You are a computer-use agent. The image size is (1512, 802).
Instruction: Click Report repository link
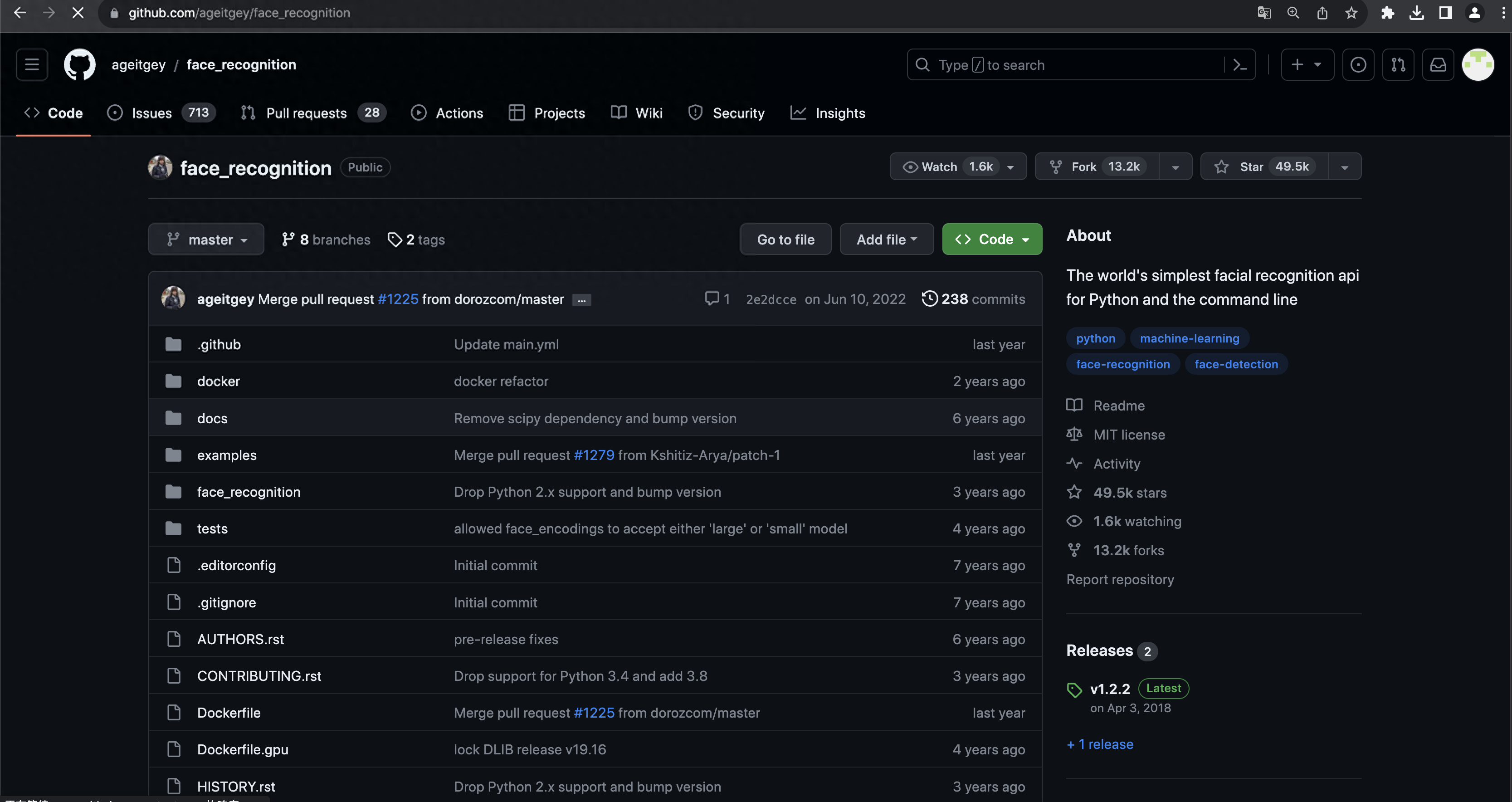click(1120, 579)
